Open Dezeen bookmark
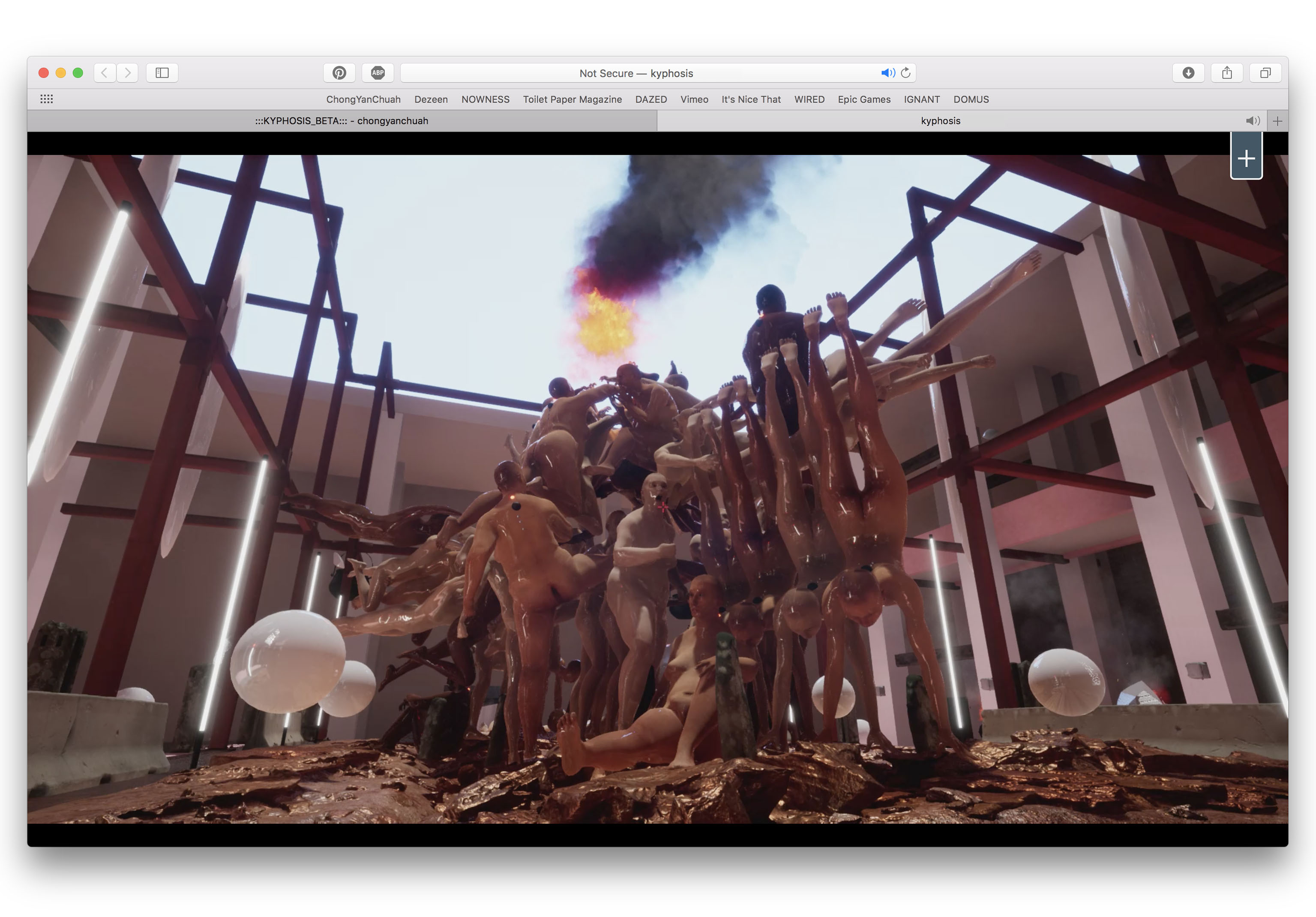 tap(431, 99)
